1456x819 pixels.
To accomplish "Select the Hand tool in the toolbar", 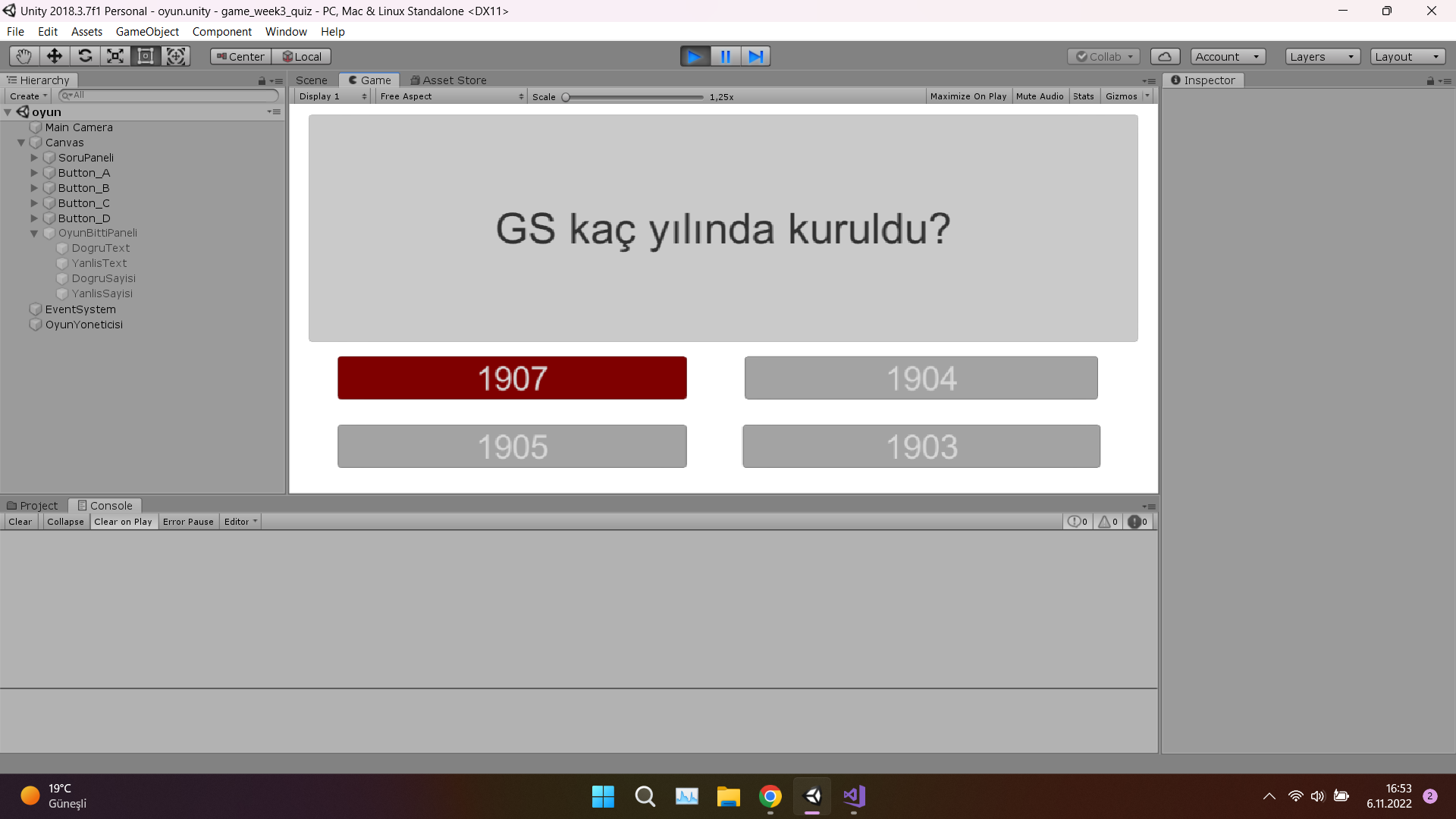I will [x=22, y=56].
